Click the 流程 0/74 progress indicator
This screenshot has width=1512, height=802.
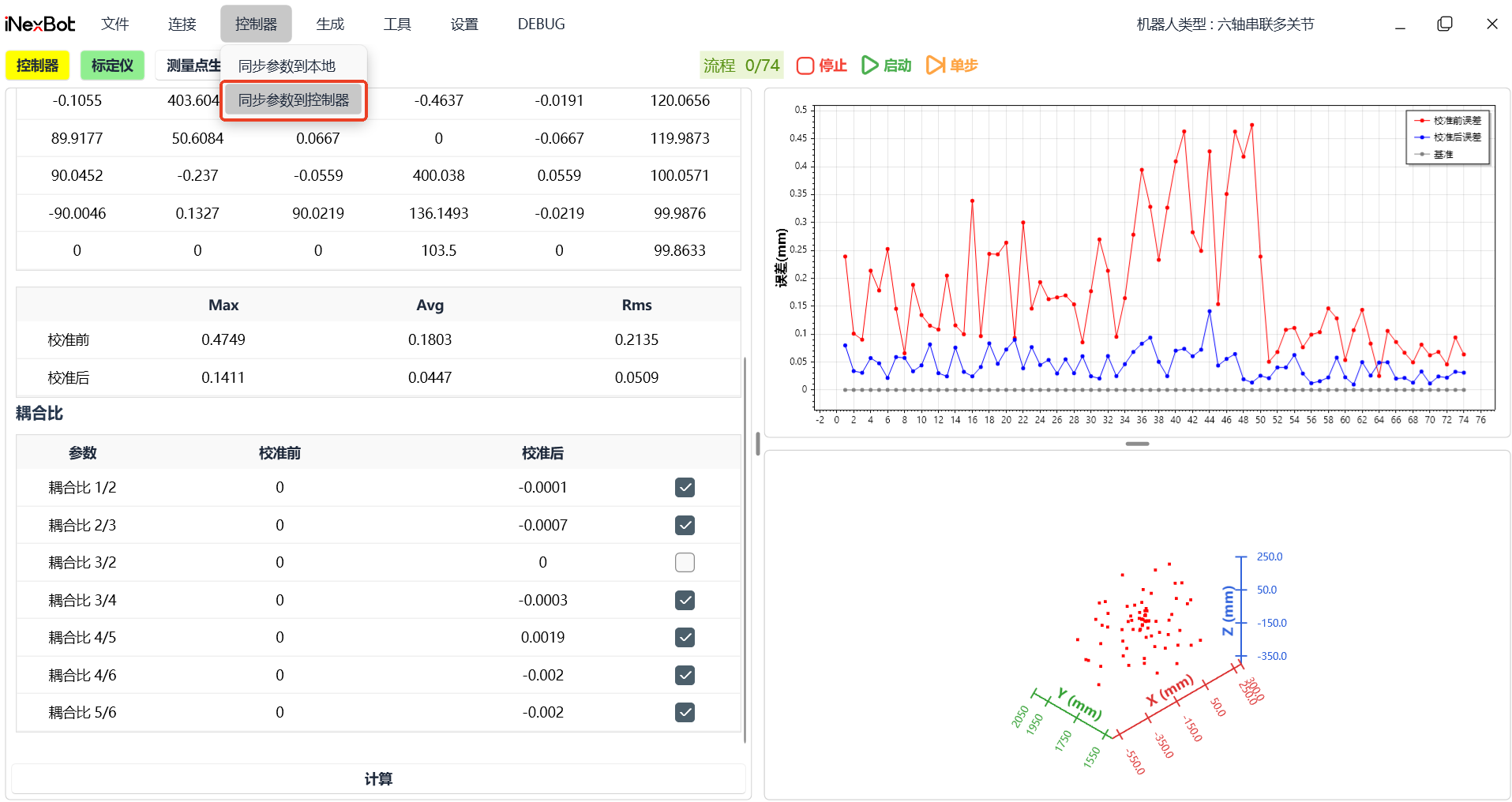point(741,66)
